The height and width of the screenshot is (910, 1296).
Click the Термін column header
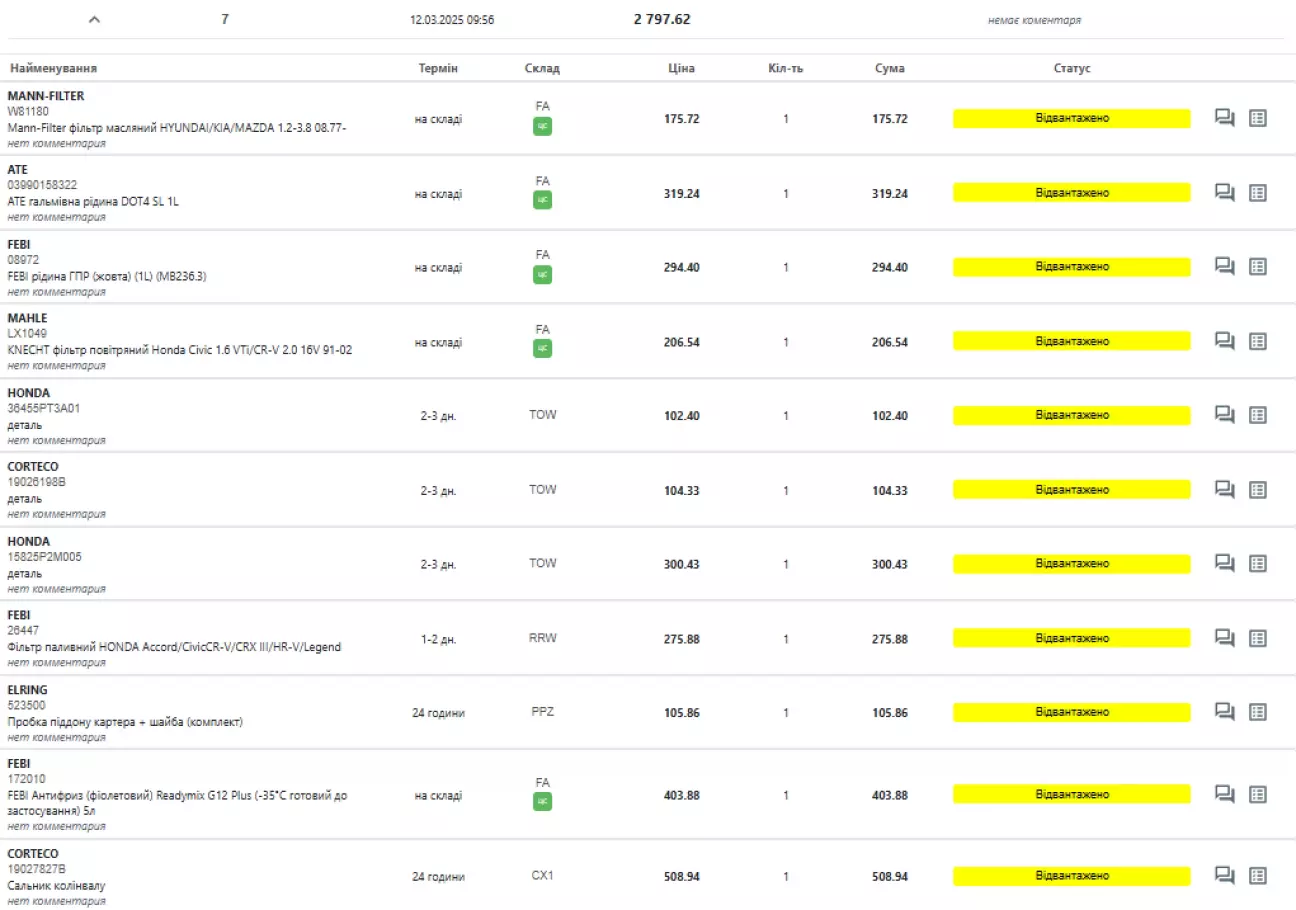point(439,68)
